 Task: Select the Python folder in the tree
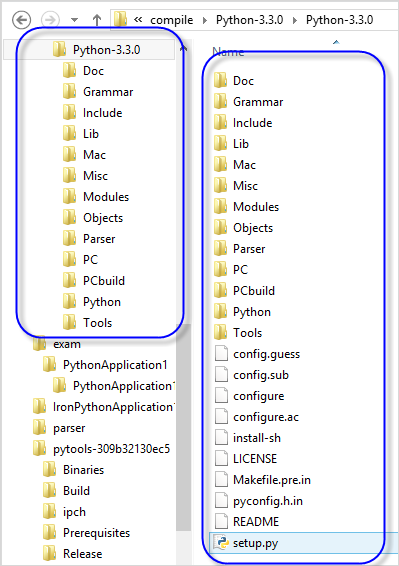102,302
